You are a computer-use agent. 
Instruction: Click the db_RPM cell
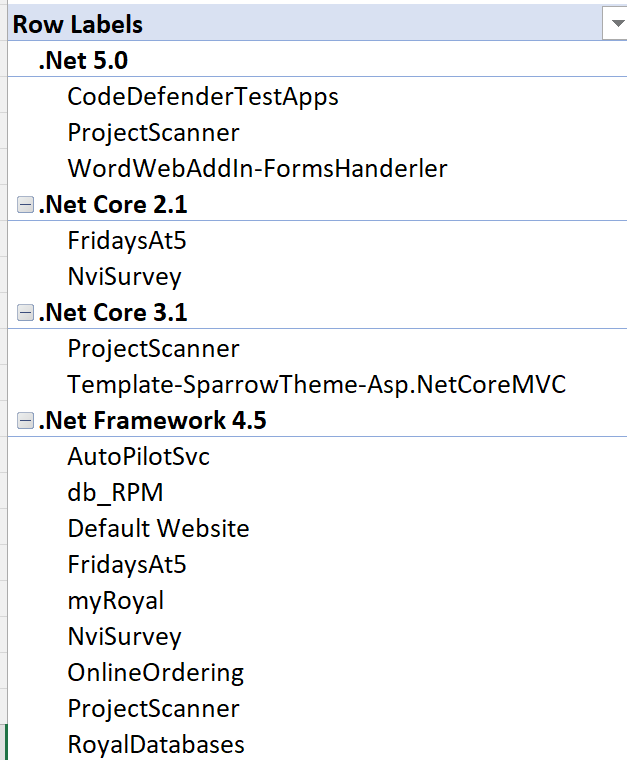click(115, 493)
